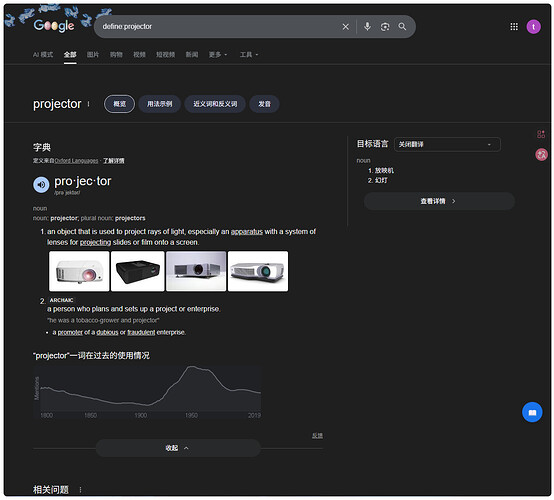554x500 pixels.
Task: Clear the search box with X icon
Action: [346, 27]
